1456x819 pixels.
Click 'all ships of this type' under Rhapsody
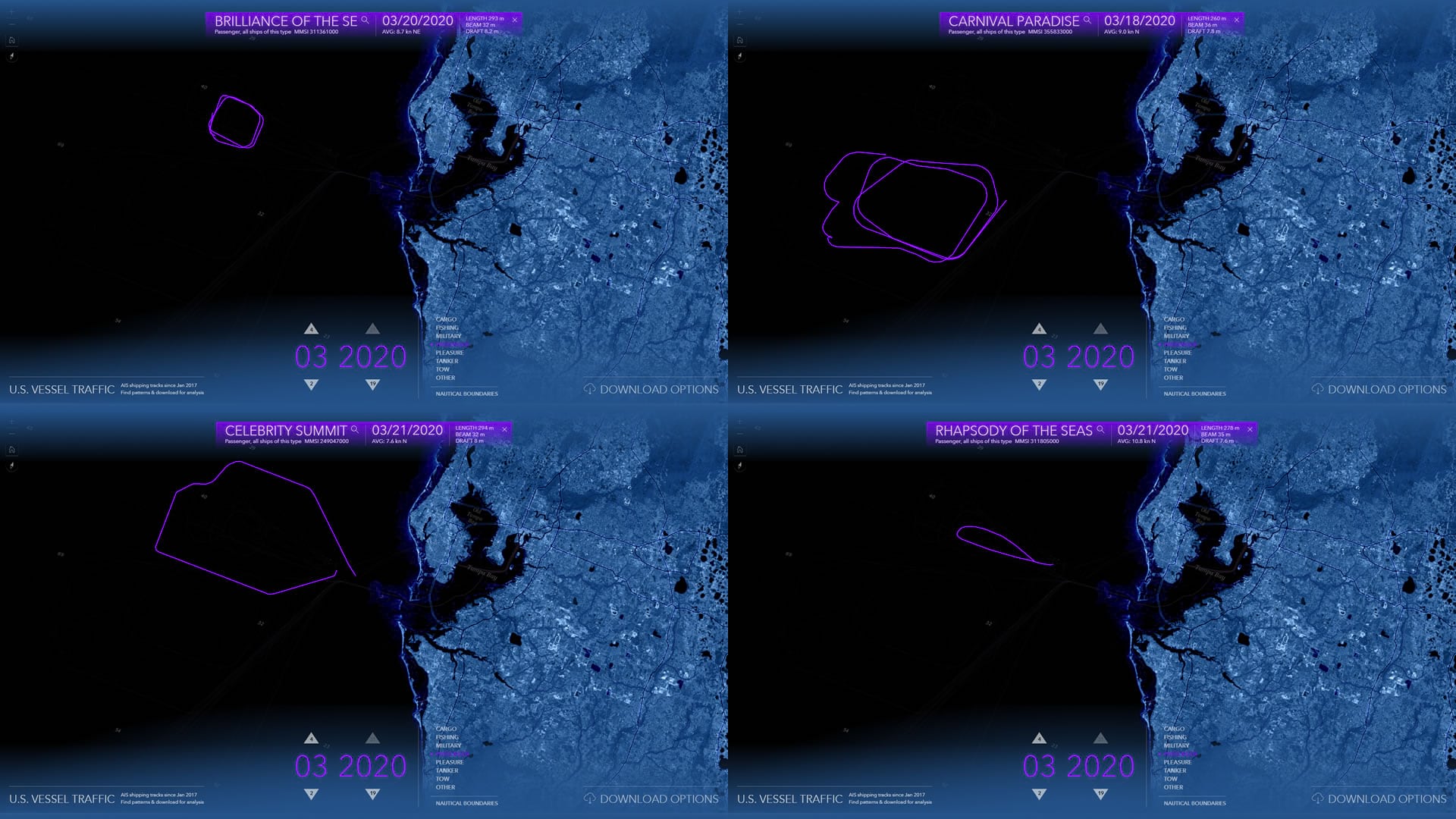(988, 441)
